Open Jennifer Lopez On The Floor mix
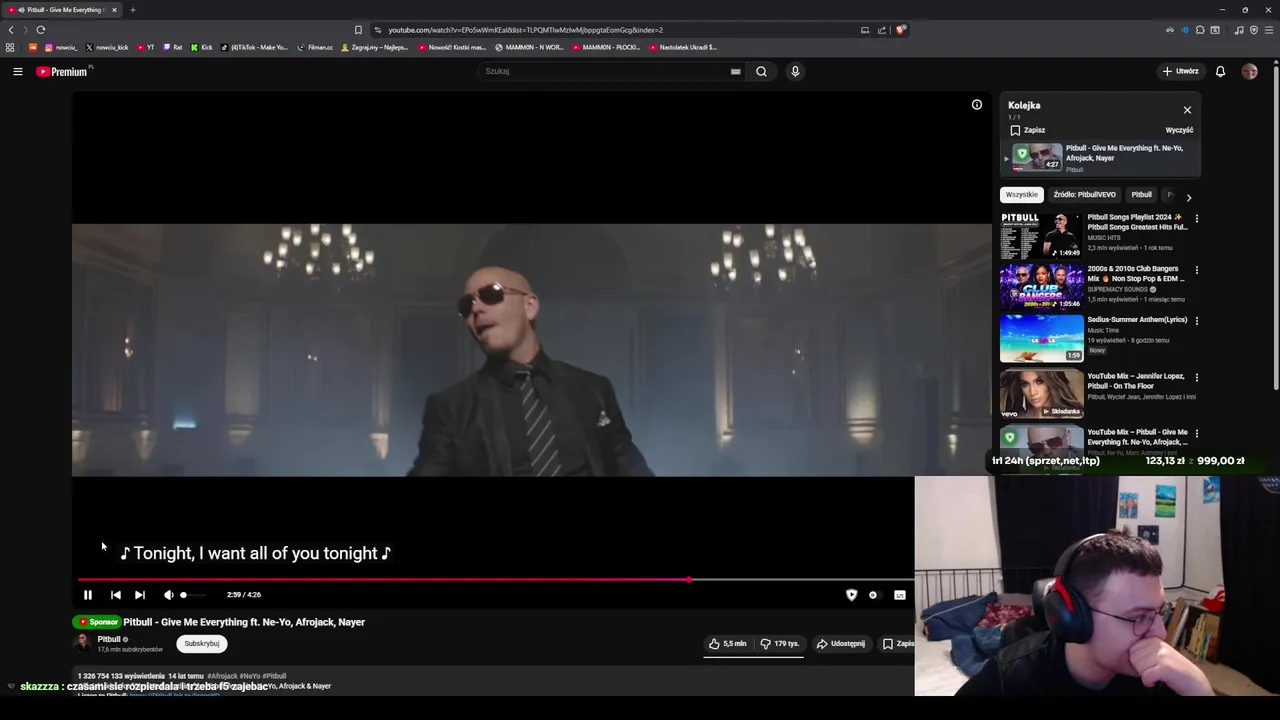 click(1041, 394)
